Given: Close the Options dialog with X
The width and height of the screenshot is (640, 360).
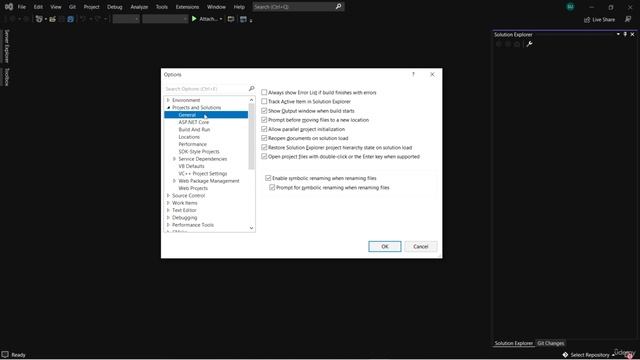Looking at the screenshot, I should [432, 74].
